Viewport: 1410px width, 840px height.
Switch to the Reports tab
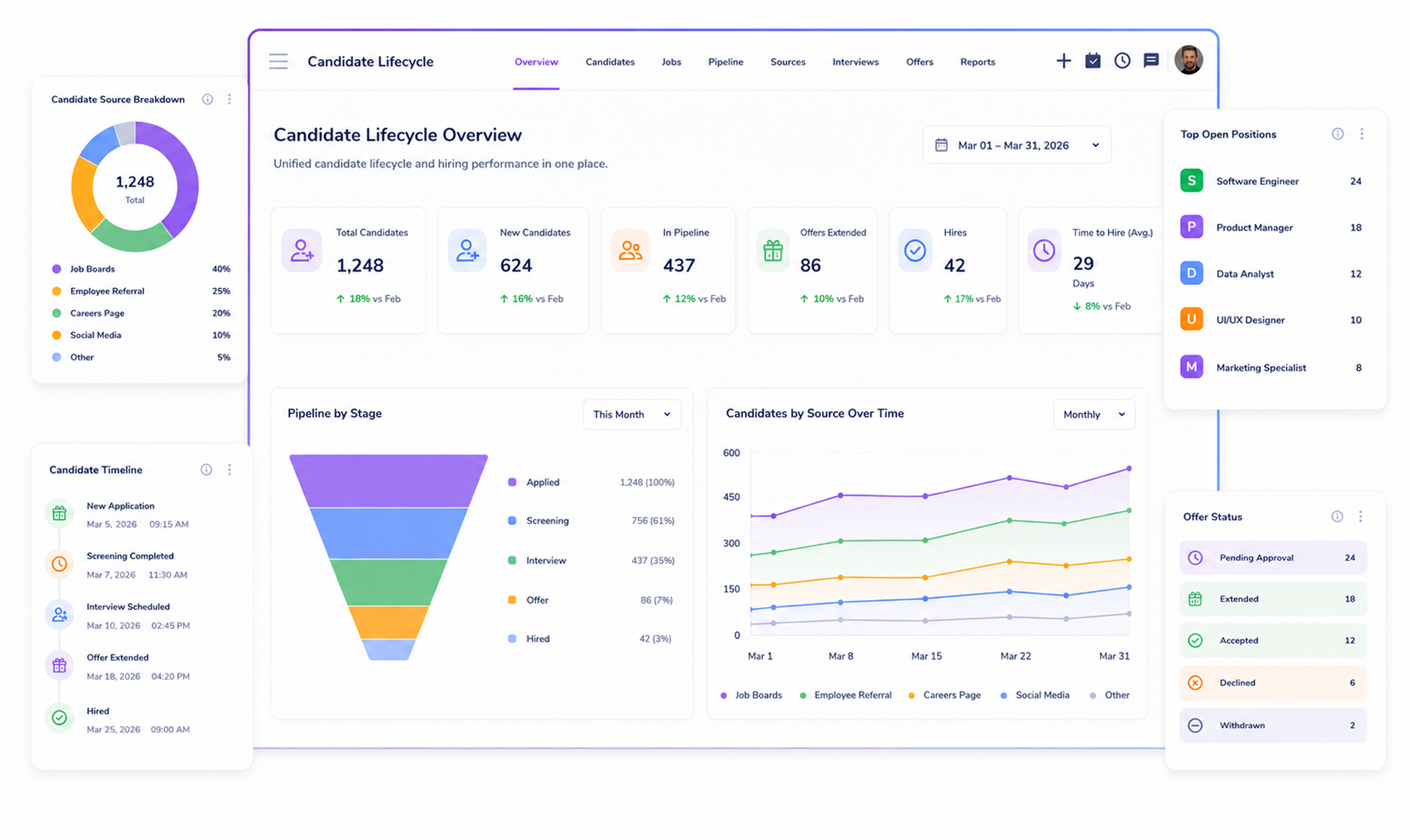pyautogui.click(x=977, y=62)
